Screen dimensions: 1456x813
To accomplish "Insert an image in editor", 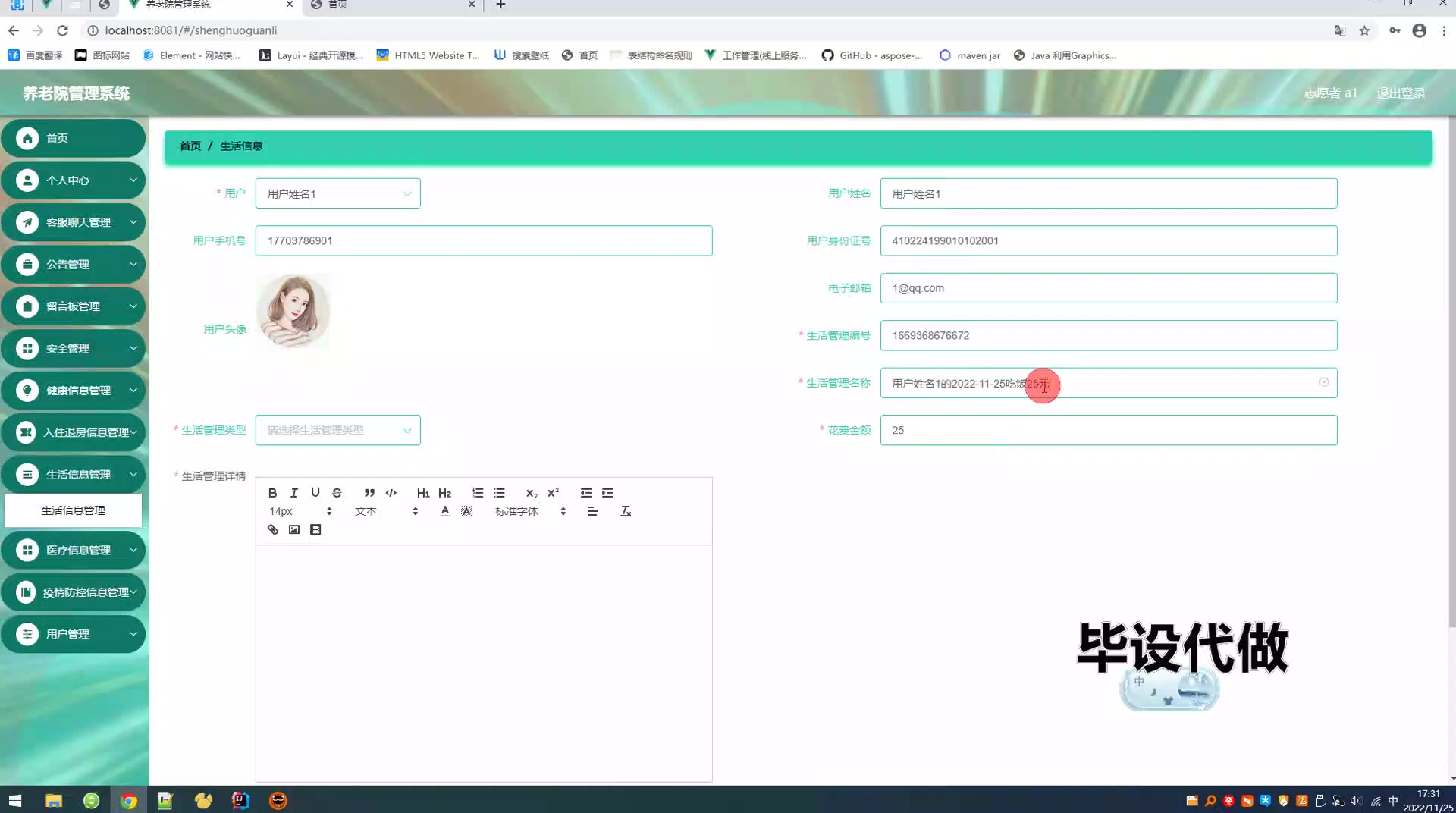I will coord(294,529).
